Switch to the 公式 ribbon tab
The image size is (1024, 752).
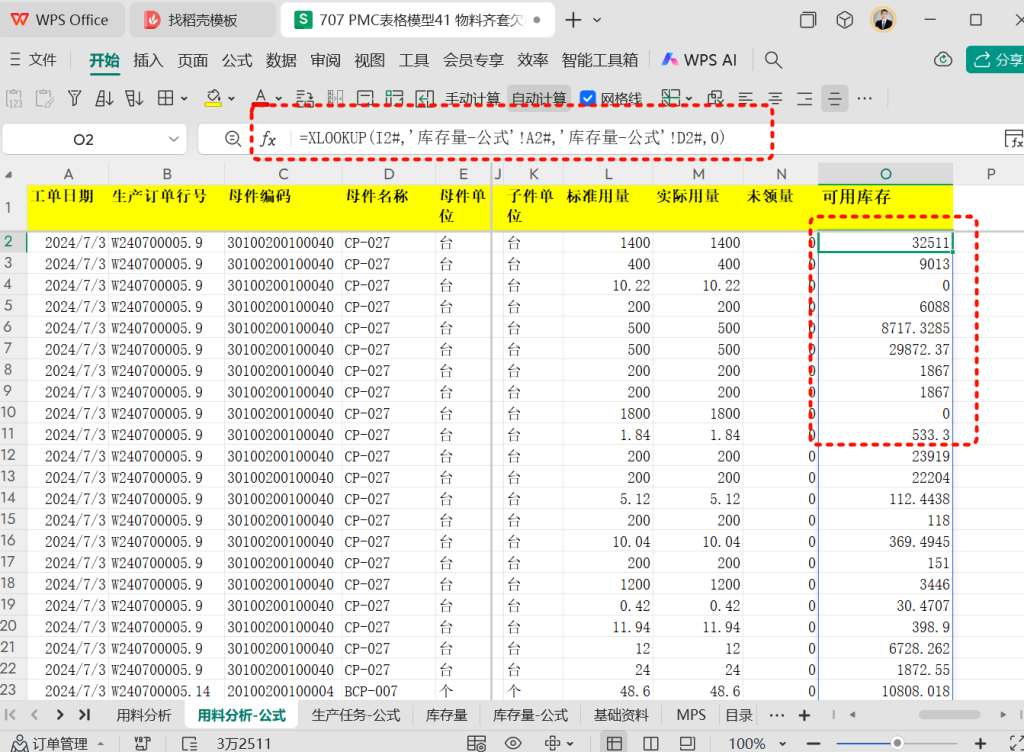point(236,60)
